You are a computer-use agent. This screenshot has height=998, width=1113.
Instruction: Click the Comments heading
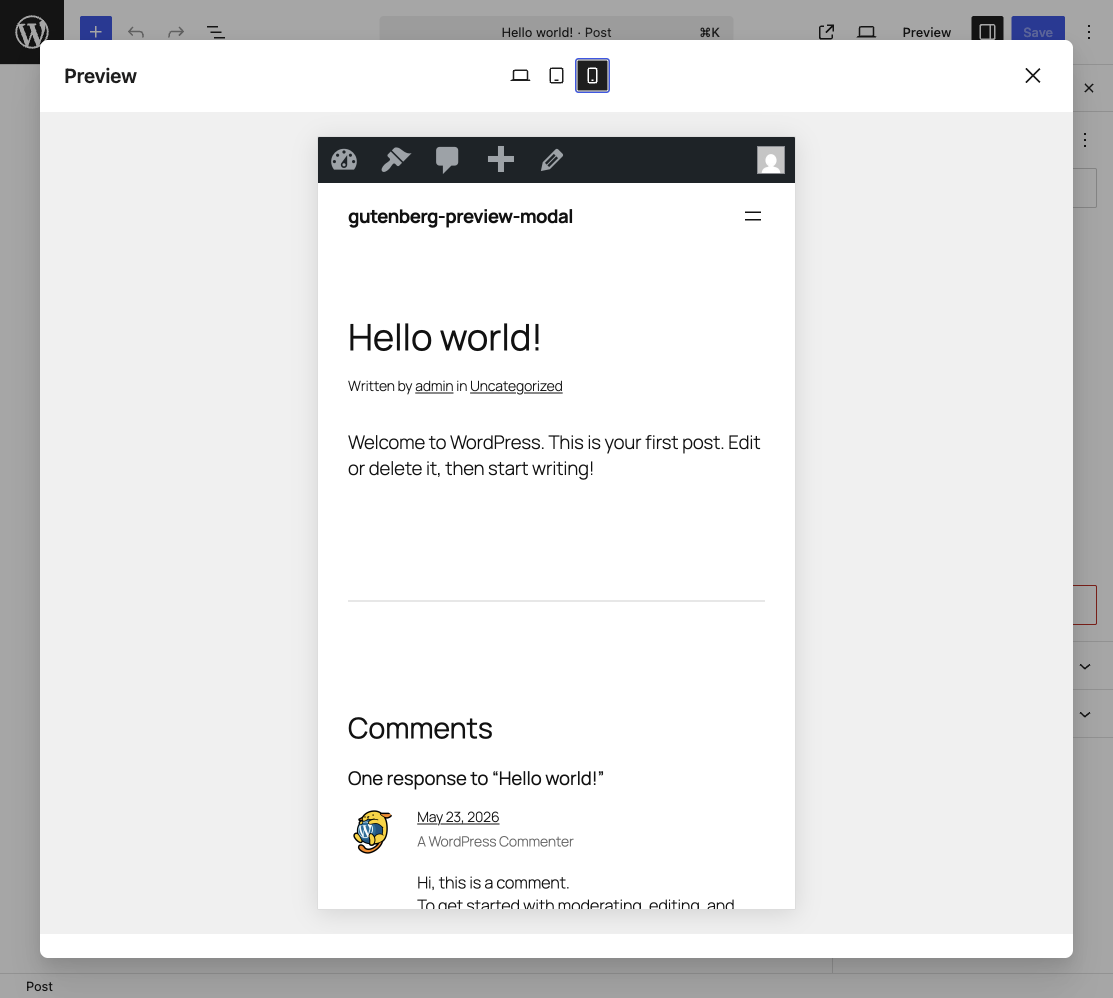[420, 729]
